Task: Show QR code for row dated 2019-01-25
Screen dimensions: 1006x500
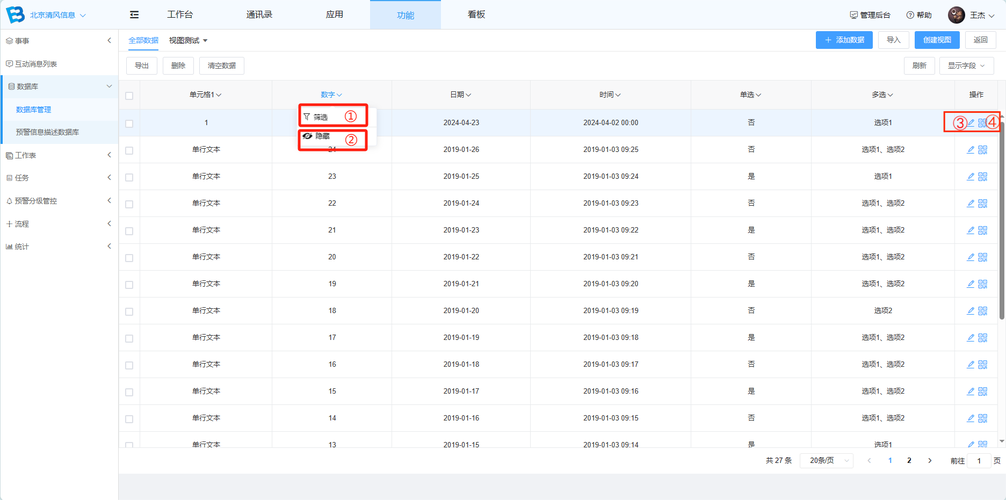Action: [x=982, y=177]
